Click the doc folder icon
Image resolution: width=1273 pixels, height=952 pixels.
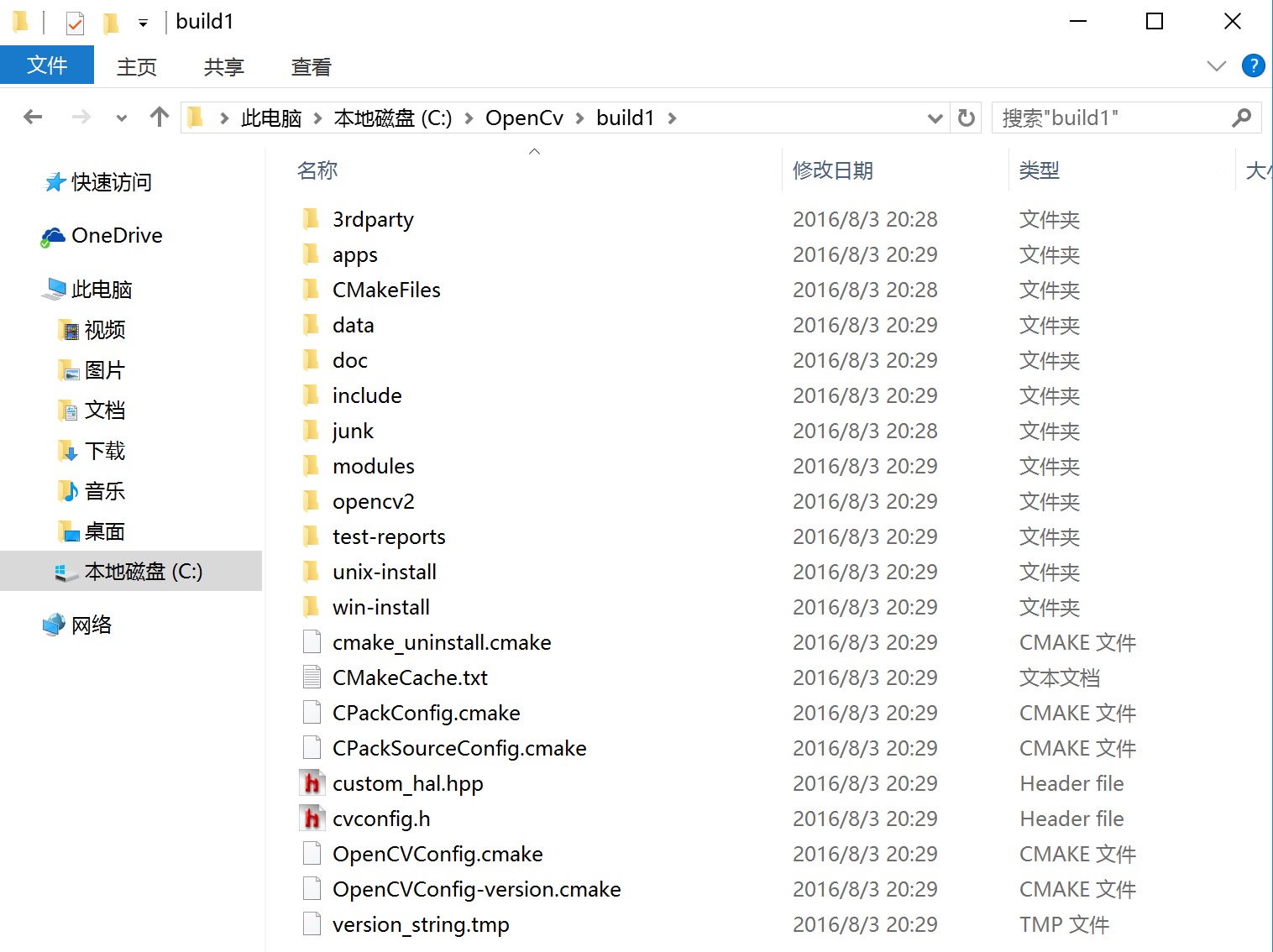pos(312,360)
